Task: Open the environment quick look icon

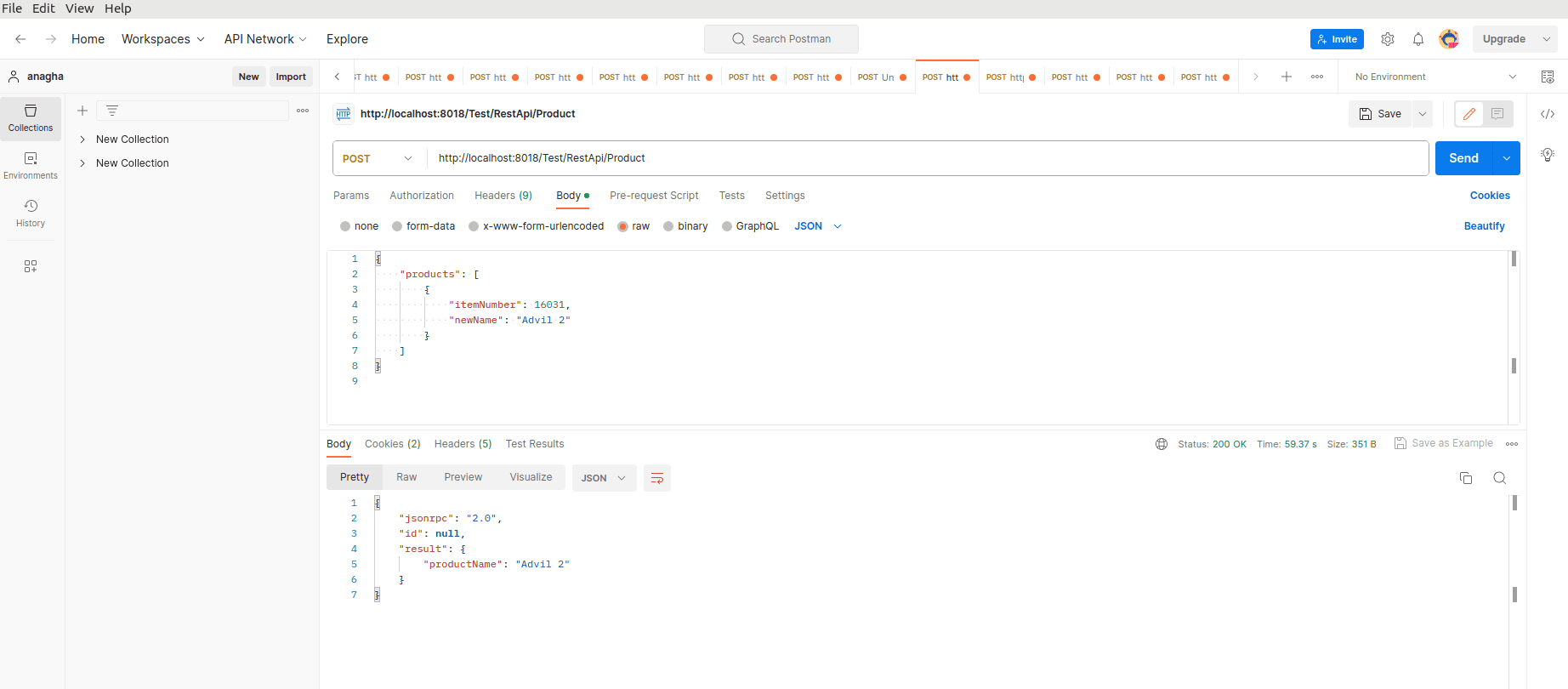Action: 1548,77
